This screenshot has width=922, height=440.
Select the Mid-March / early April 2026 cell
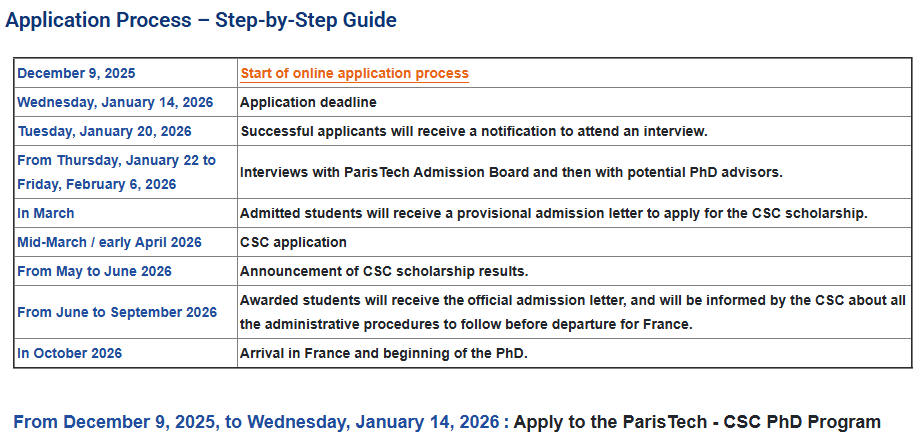(109, 242)
